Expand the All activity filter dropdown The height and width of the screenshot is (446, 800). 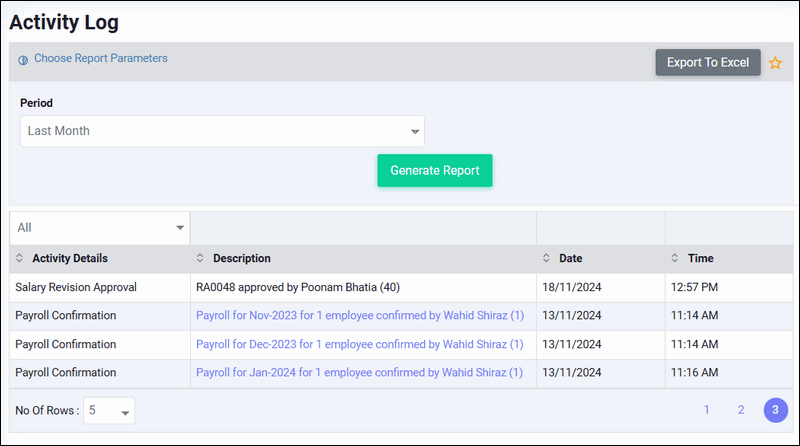[x=99, y=228]
